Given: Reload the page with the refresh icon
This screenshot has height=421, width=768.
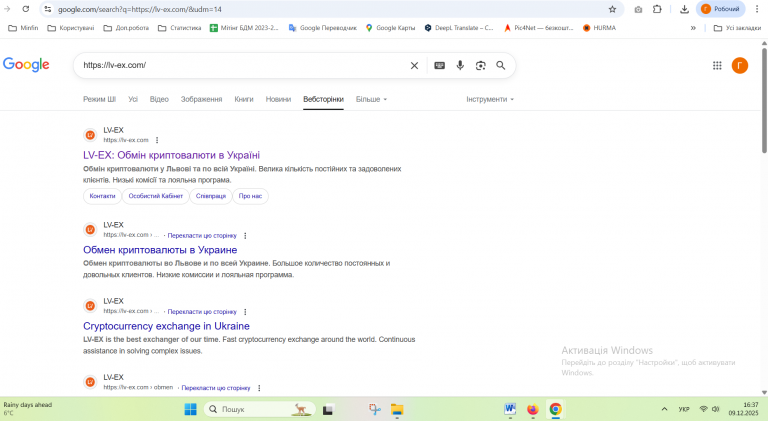Looking at the screenshot, I should pos(26,9).
